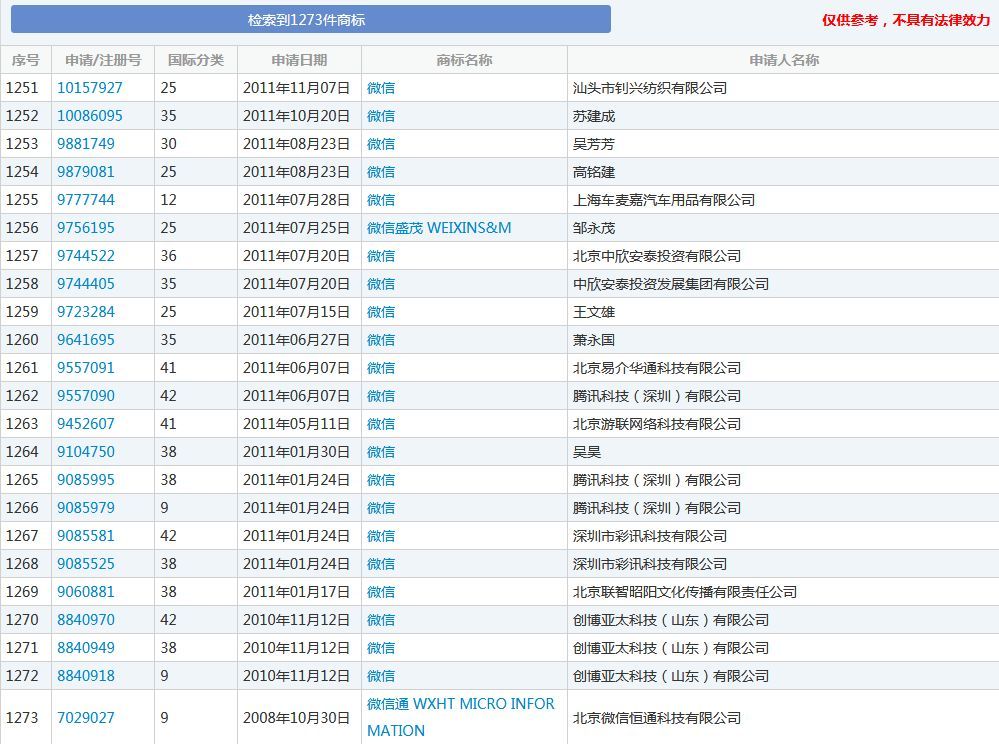999x744 pixels.
Task: Click the 微信通 WXHT MICRO INFORMATION trademark
Action: [x=460, y=717]
